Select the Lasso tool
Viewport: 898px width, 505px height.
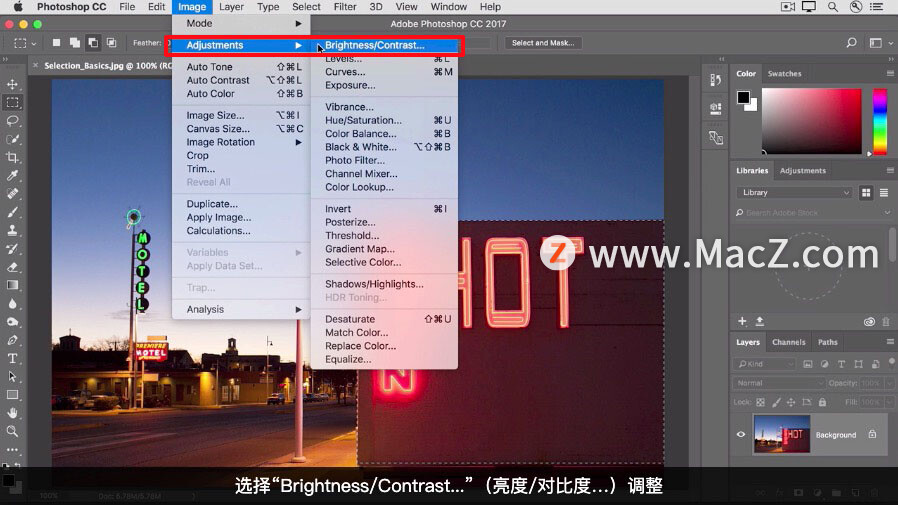12,121
